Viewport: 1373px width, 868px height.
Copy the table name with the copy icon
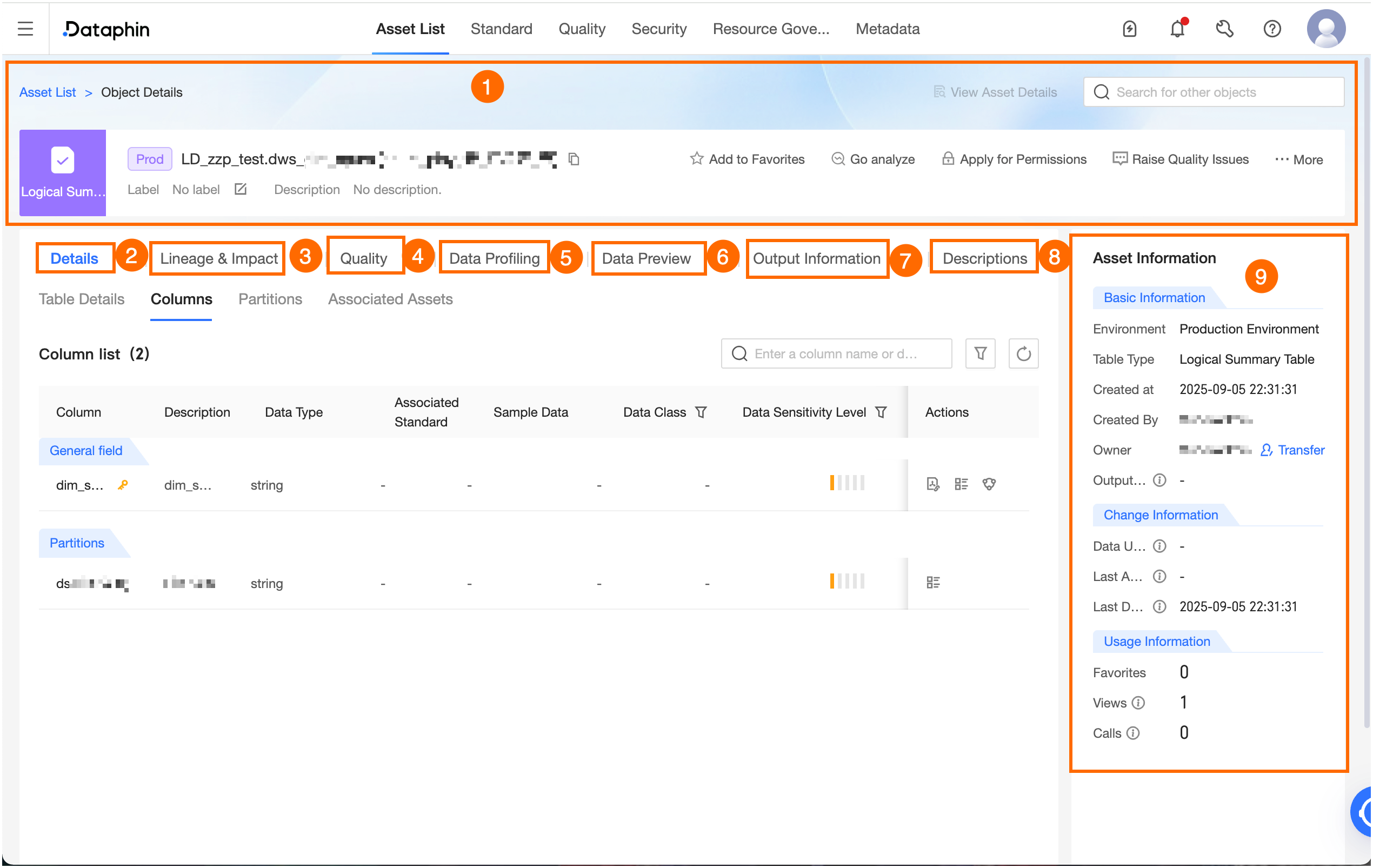coord(574,159)
